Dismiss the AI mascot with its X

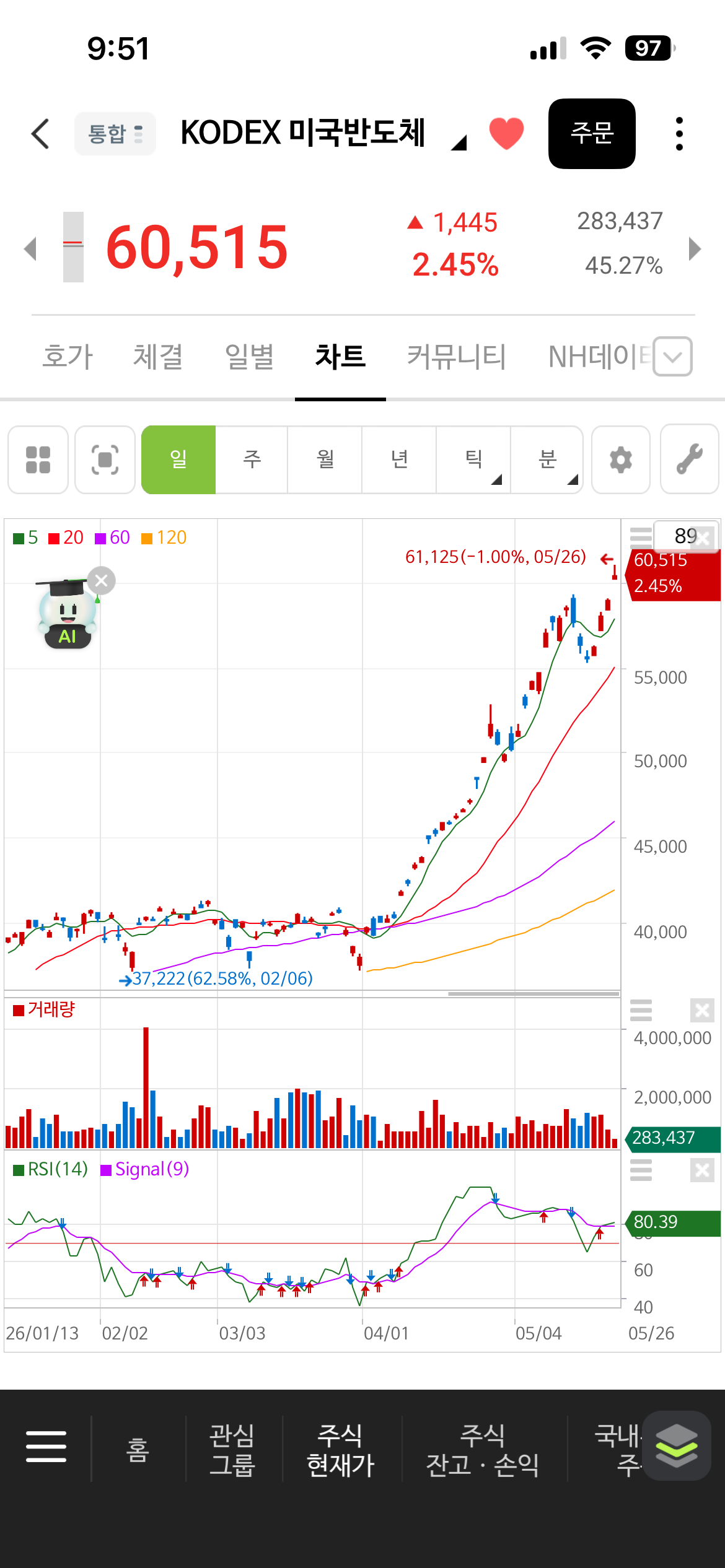pos(102,580)
